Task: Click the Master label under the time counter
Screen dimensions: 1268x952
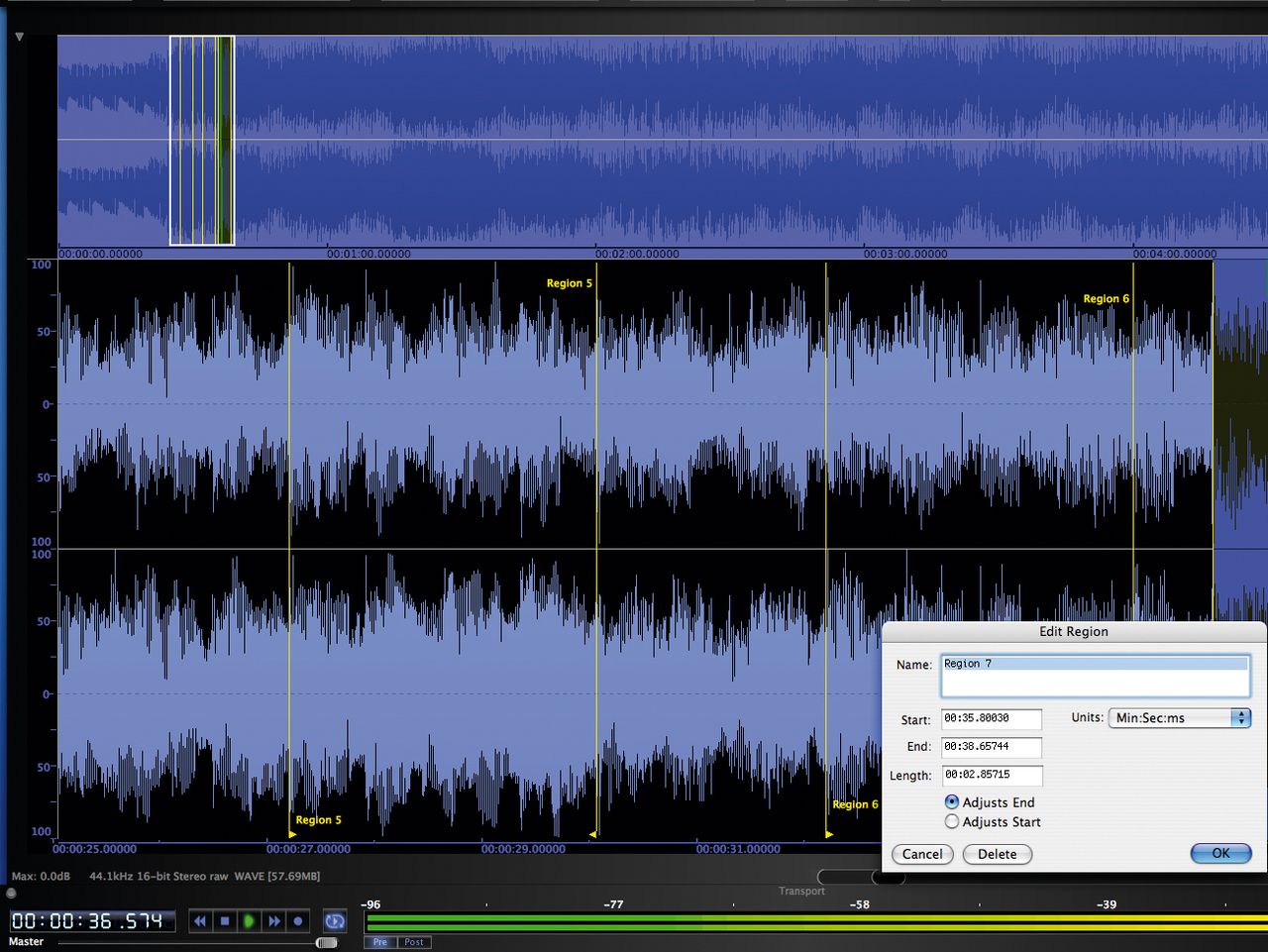Action: pos(27,942)
